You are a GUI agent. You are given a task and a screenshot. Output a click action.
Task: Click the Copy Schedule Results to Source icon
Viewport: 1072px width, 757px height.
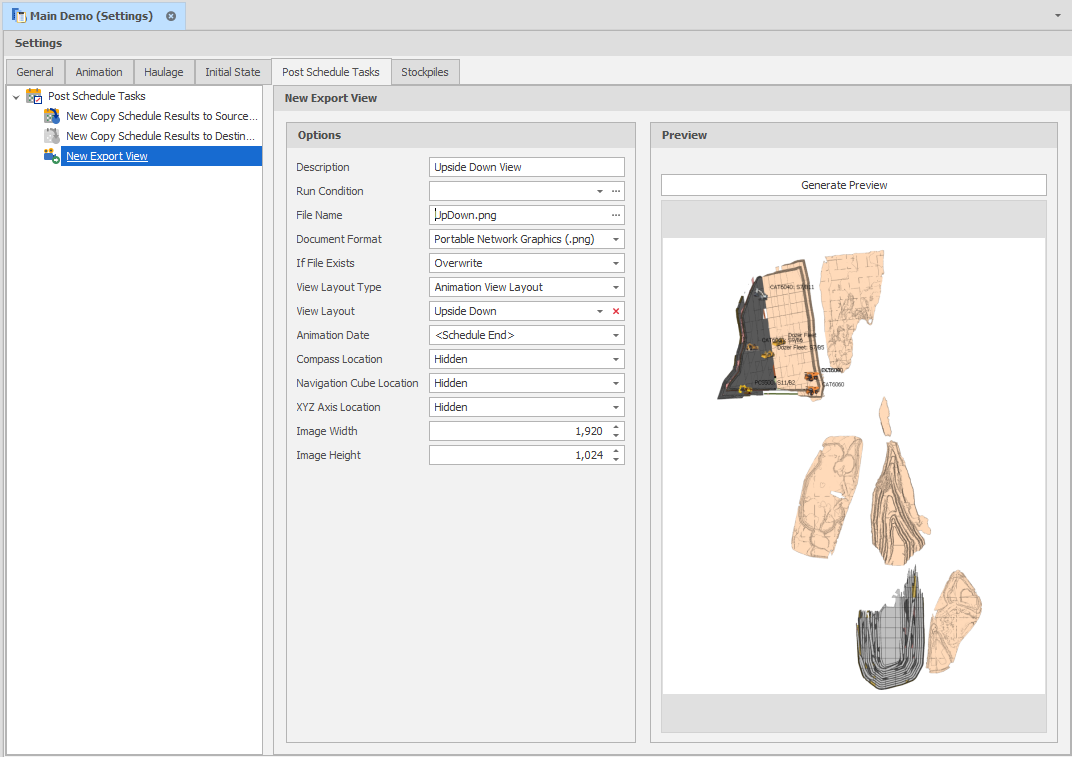click(x=52, y=116)
